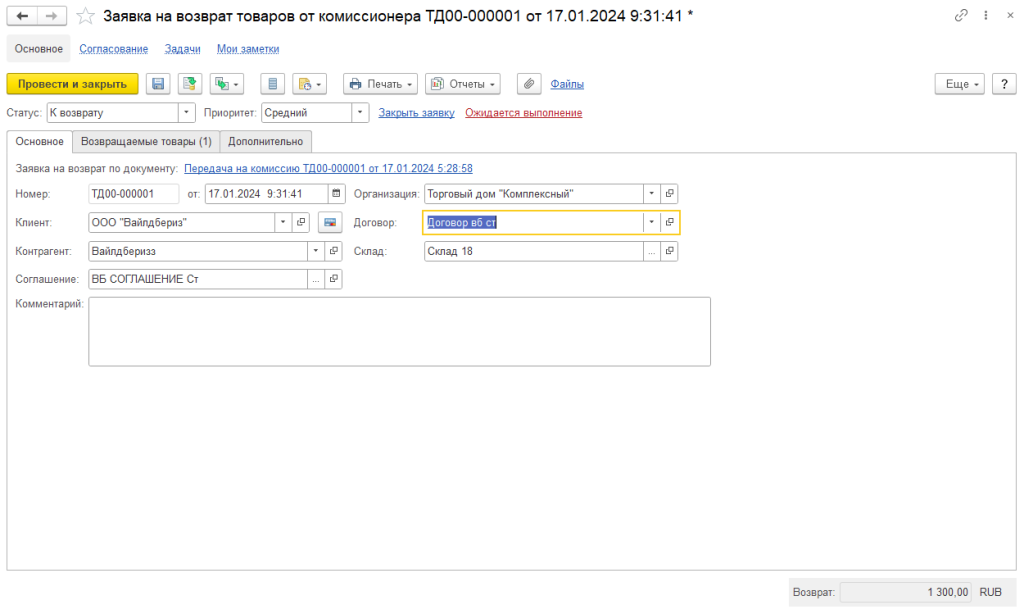Open the Печать dropdown menu
This screenshot has width=1024, height=614.
pyautogui.click(x=381, y=84)
